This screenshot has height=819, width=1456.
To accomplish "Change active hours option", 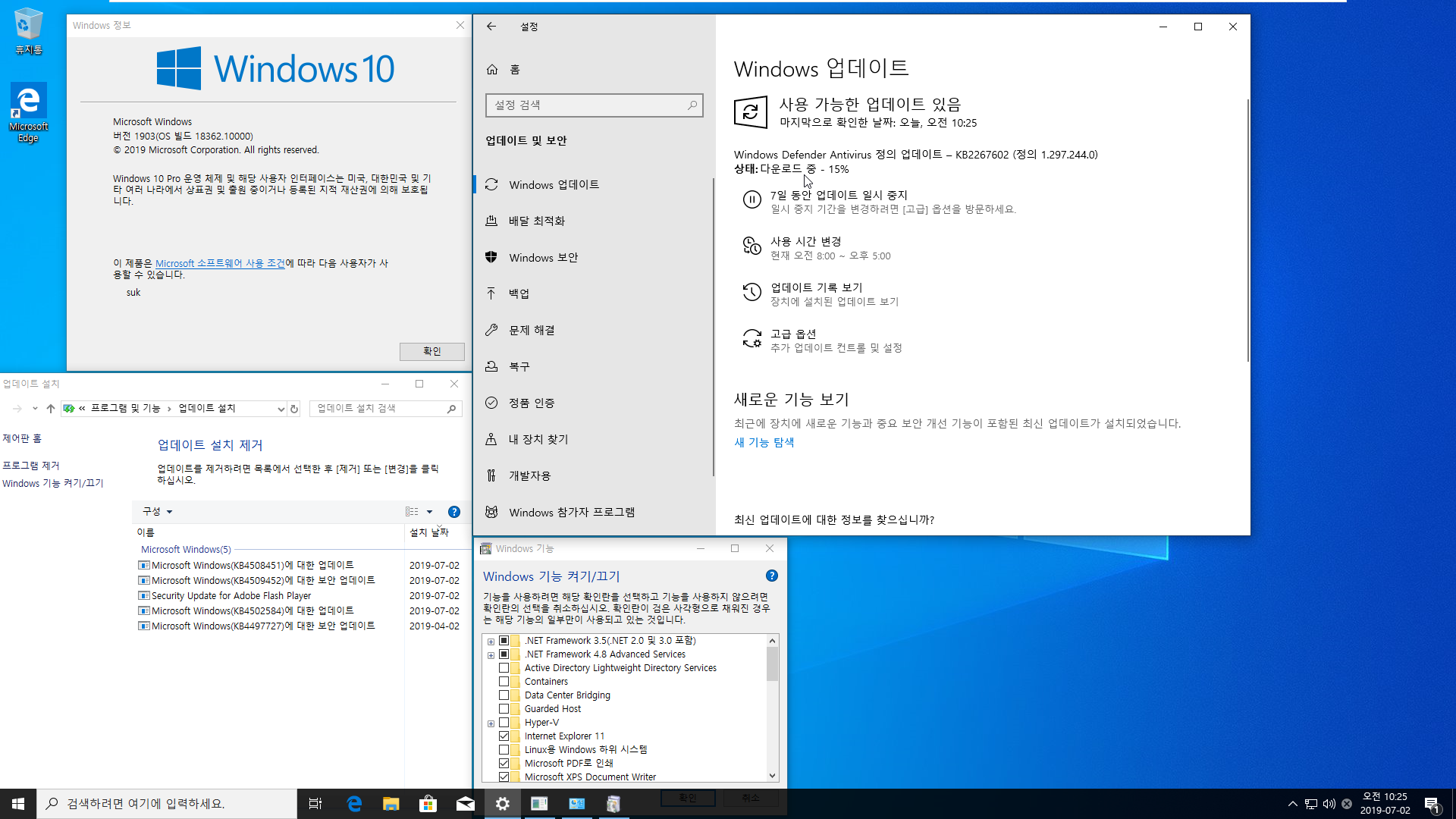I will tap(816, 247).
